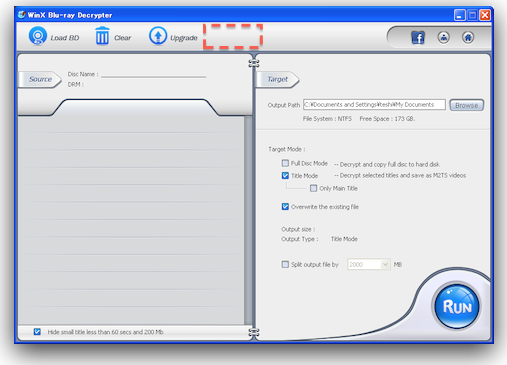Click the Load BD label

[65, 38]
